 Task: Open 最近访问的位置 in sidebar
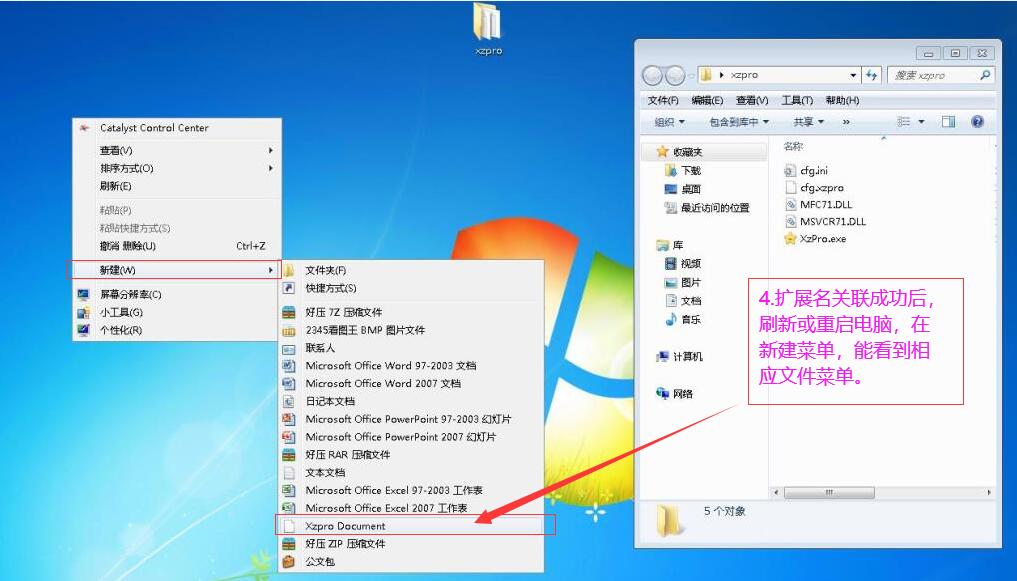coord(707,208)
